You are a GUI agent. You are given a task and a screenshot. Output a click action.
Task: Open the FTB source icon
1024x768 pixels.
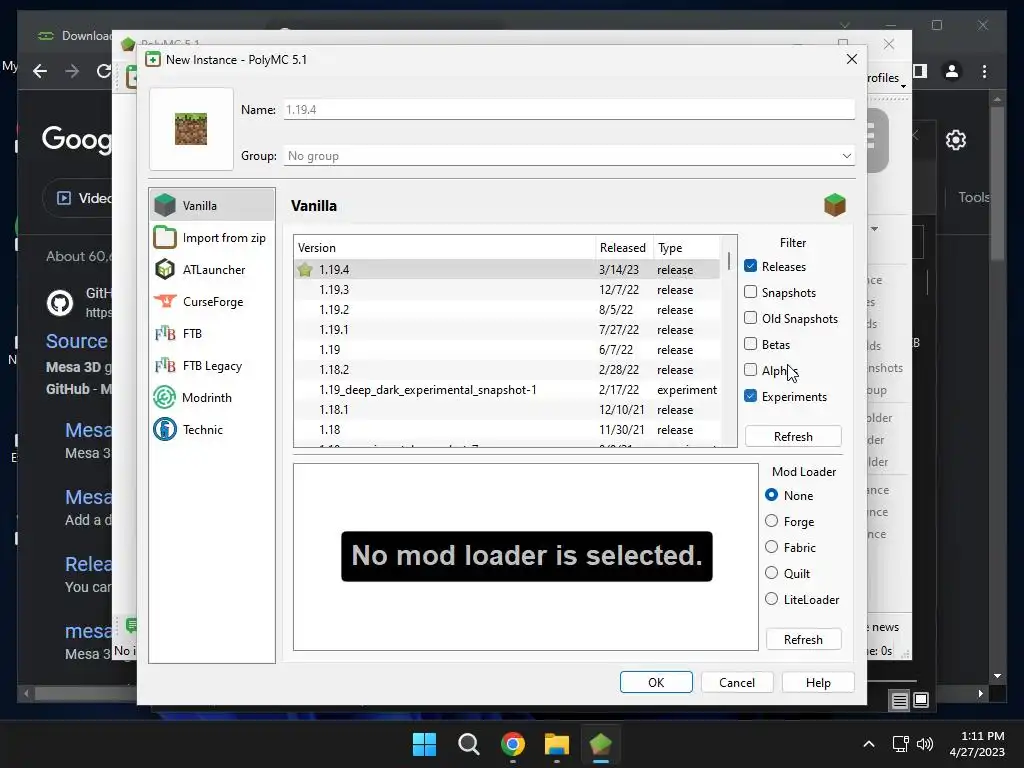(165, 334)
